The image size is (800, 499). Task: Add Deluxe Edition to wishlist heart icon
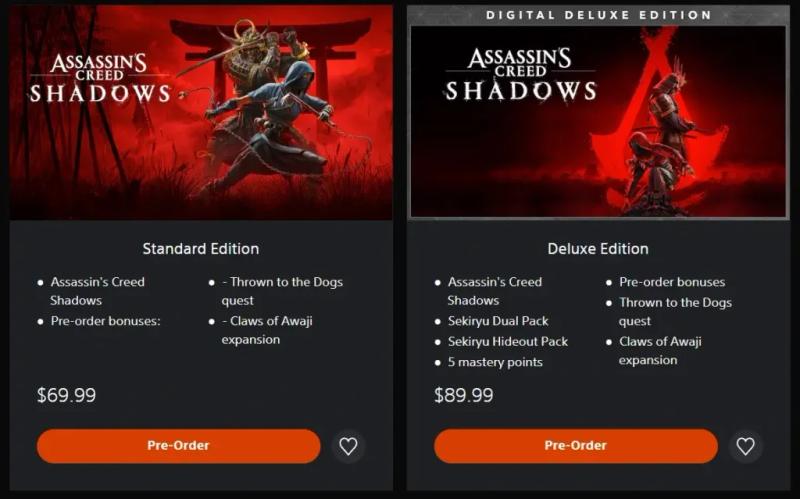click(745, 446)
